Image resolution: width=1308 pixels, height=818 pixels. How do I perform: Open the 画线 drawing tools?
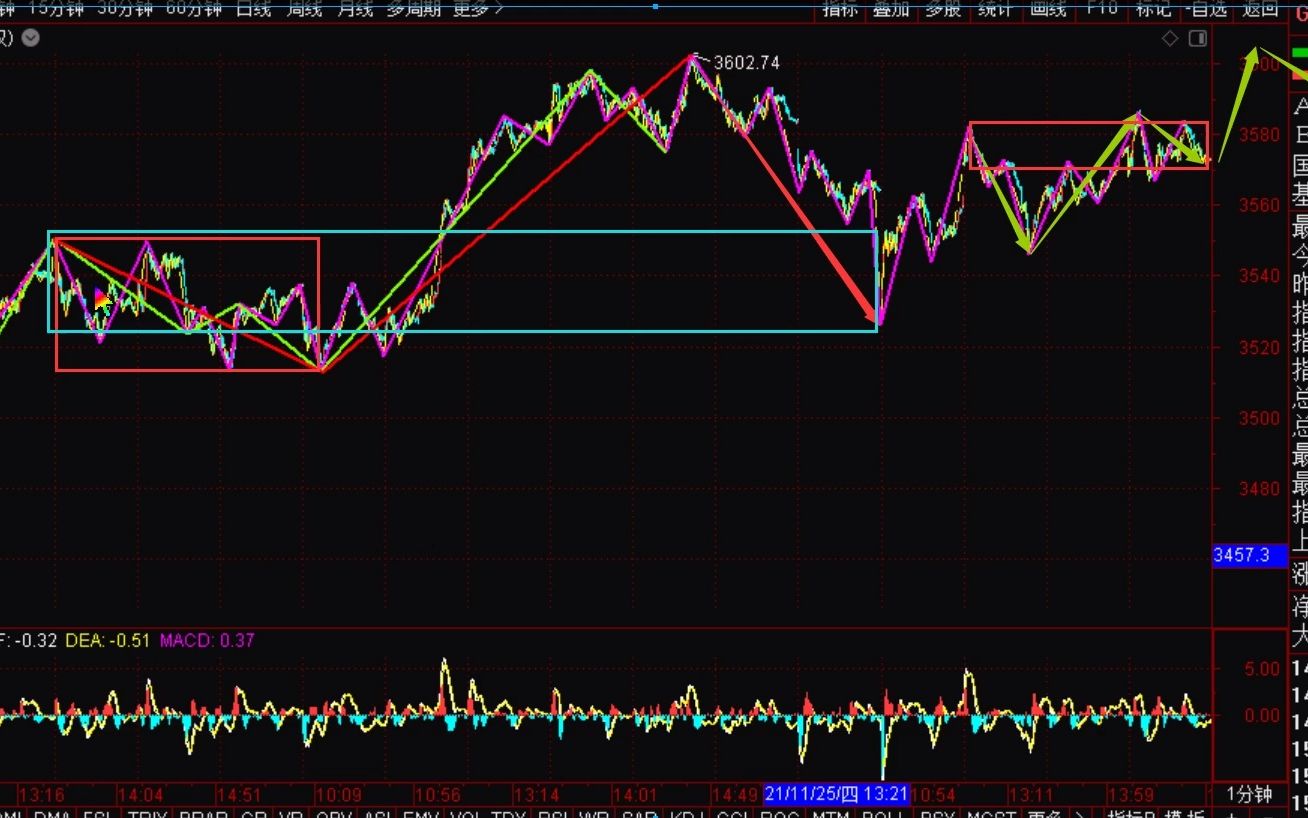[1048, 8]
